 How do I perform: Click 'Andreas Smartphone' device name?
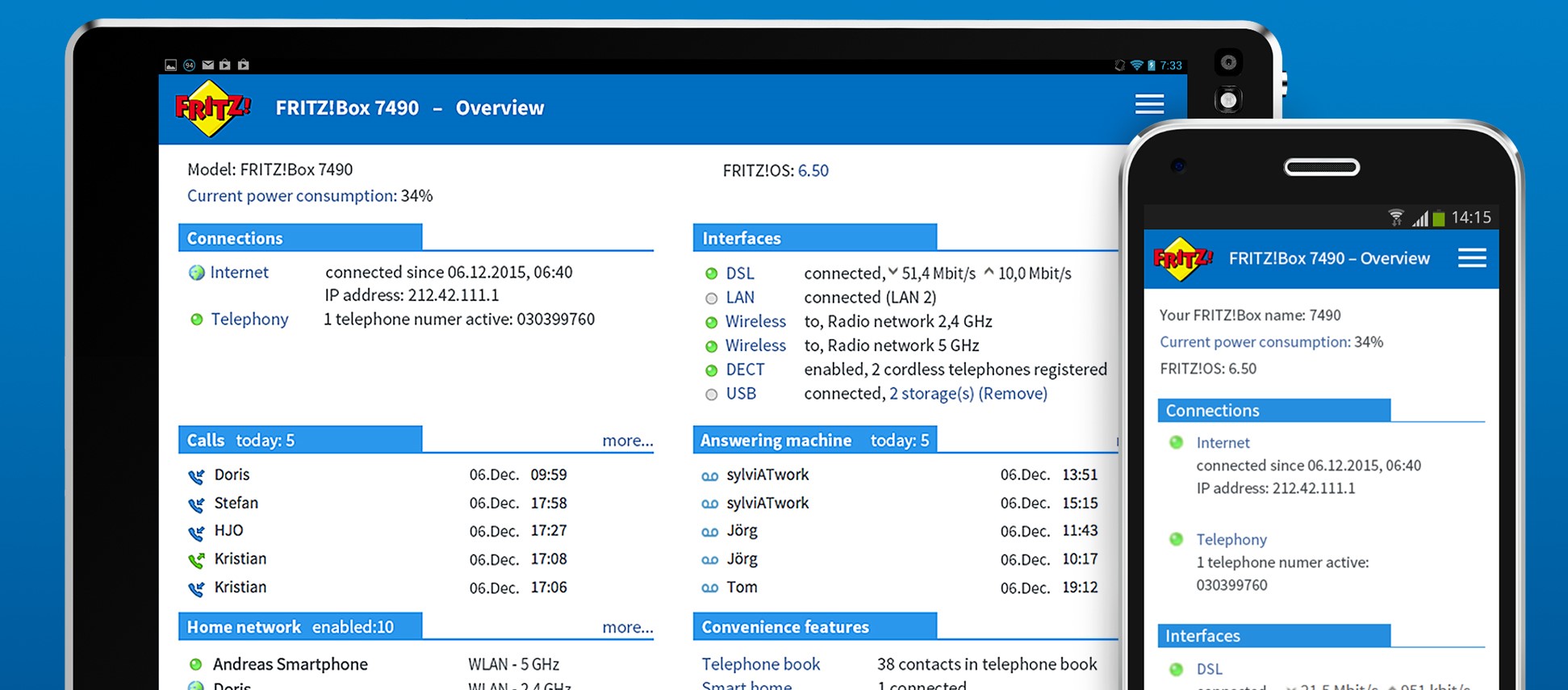(x=291, y=664)
